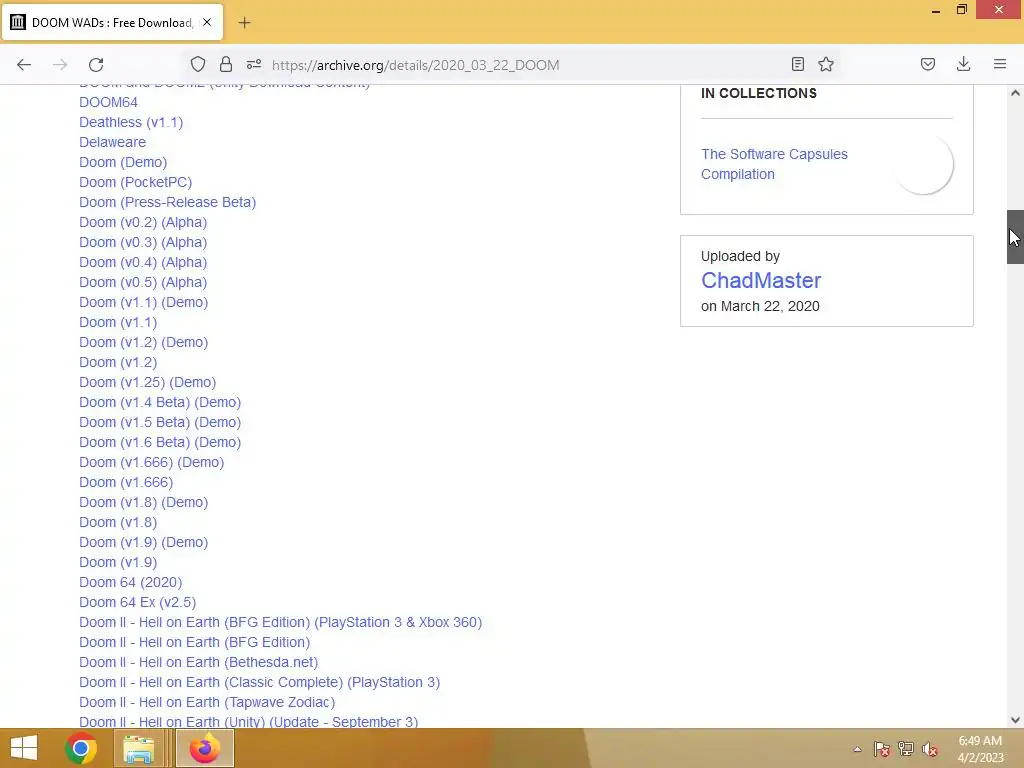The width and height of the screenshot is (1024, 768).
Task: Open Doom (v0.3) (Alpha) link
Action: tap(143, 242)
